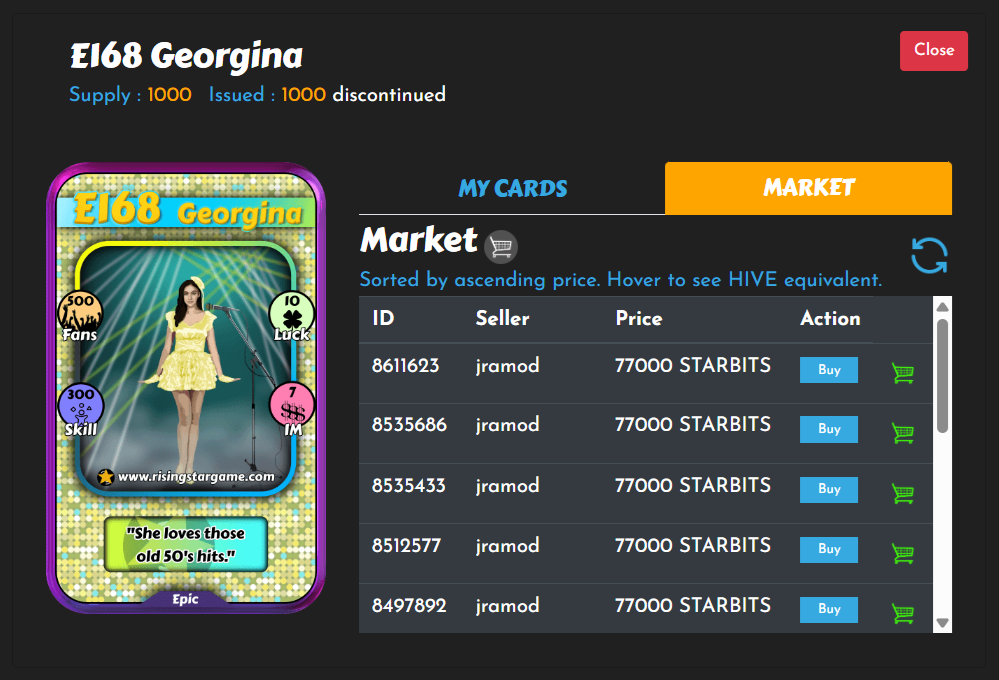Click the scrollbar down arrow
999x680 pixels.
click(943, 623)
